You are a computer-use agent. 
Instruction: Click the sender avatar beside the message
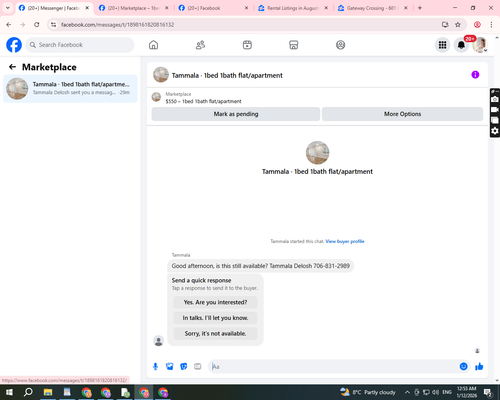click(158, 341)
